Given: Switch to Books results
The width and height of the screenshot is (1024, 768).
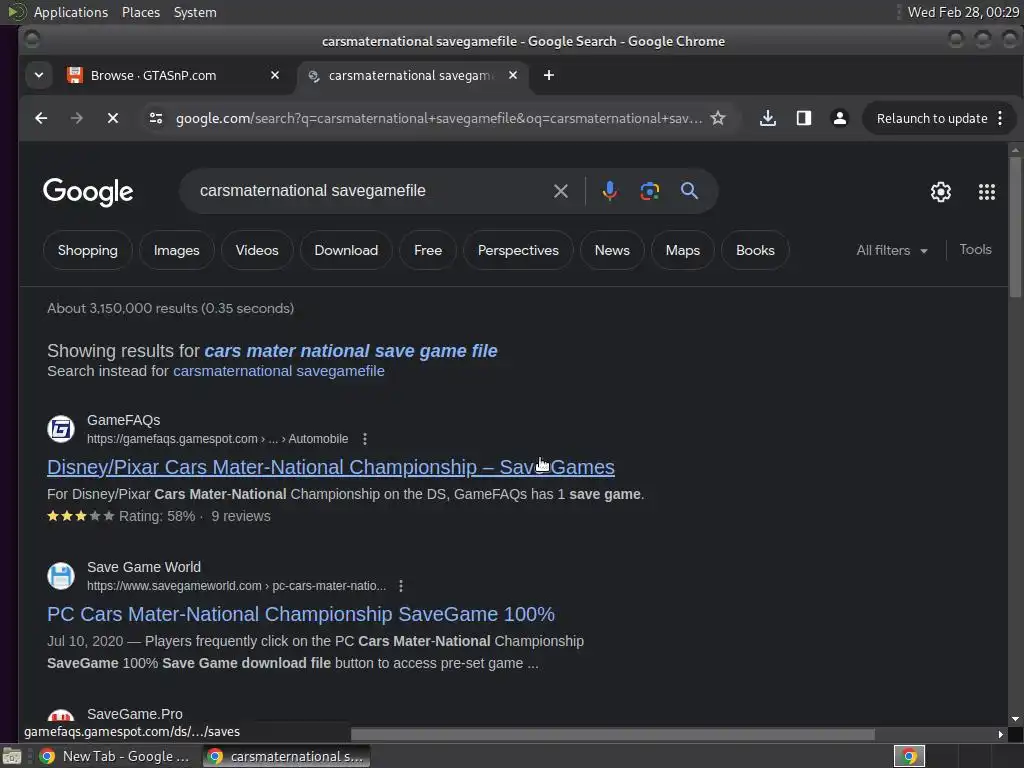Looking at the screenshot, I should tap(755, 250).
